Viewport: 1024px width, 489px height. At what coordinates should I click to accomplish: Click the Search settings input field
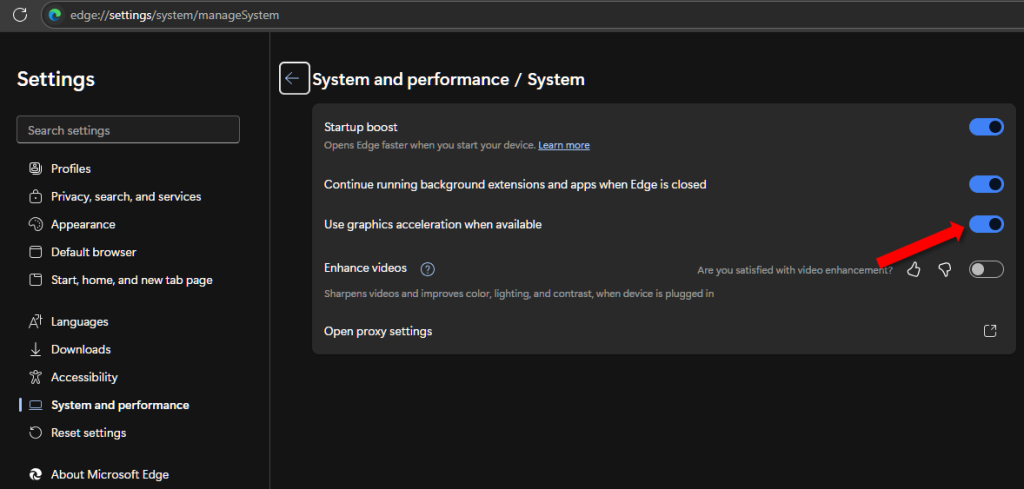point(128,130)
